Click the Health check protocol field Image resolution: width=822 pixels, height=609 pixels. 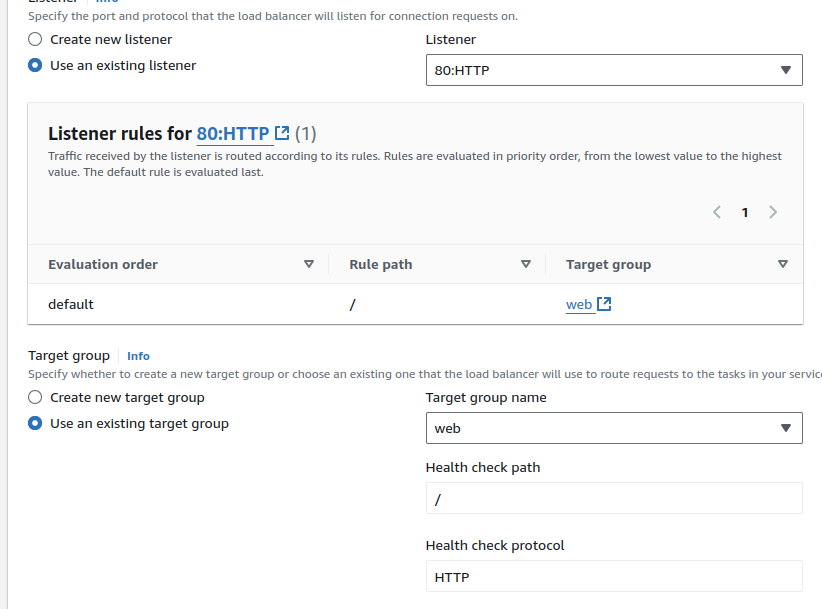[614, 576]
